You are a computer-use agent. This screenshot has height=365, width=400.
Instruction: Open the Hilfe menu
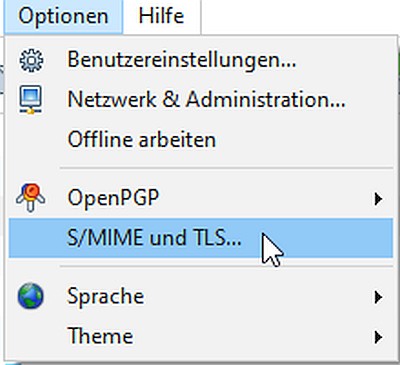162,17
